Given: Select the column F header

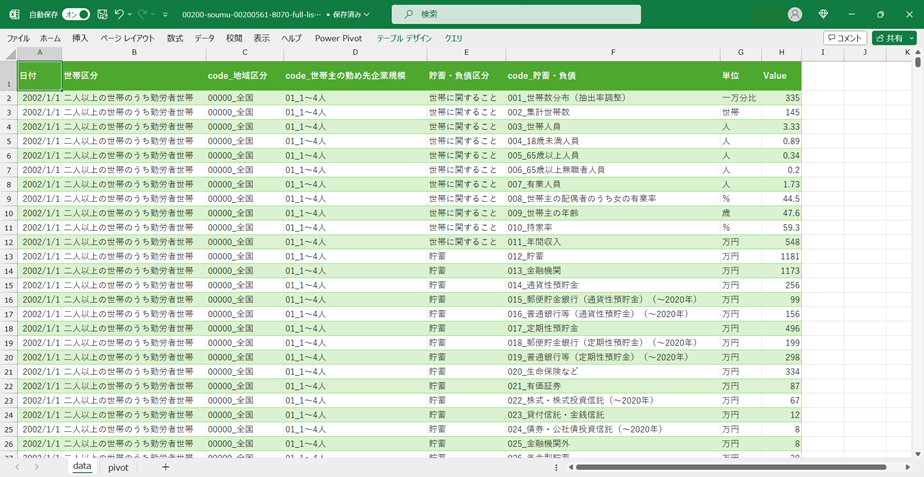Looking at the screenshot, I should click(612, 52).
